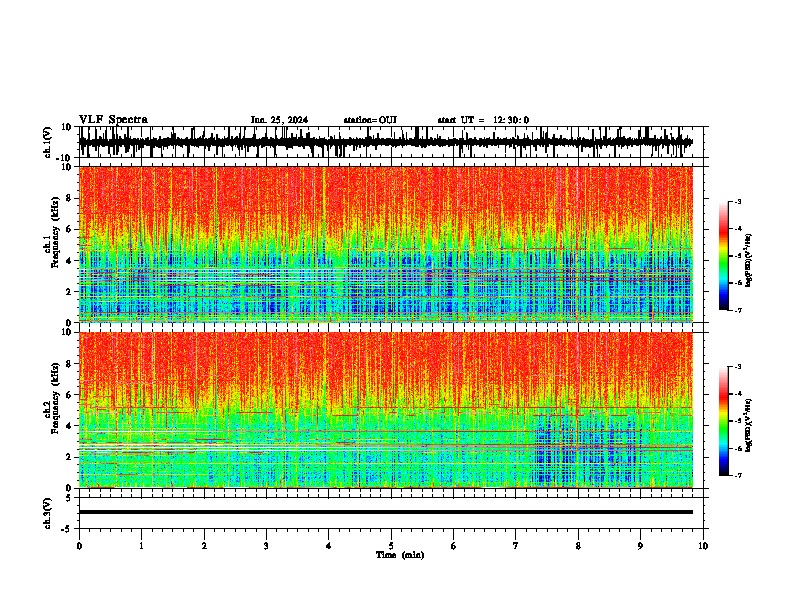Select the "Time (min)" axis label
Screen dimensions: 792x612
400,555
